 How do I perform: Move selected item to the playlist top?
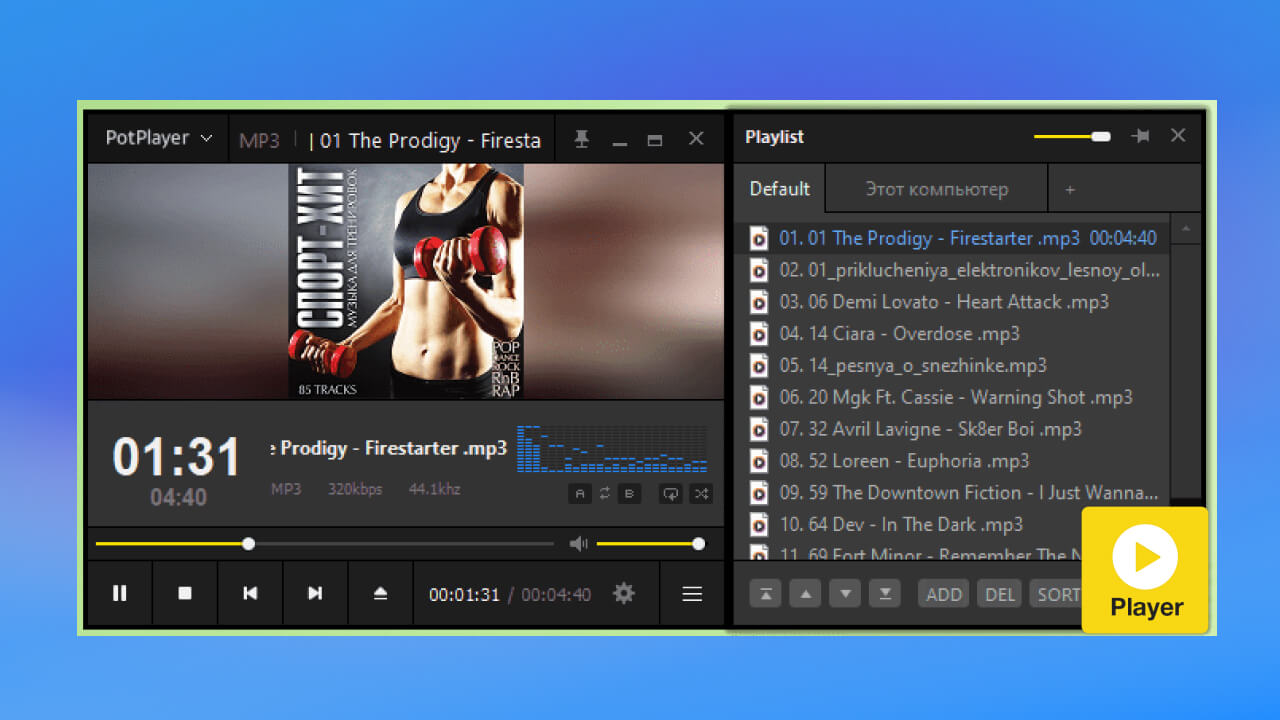tap(765, 594)
